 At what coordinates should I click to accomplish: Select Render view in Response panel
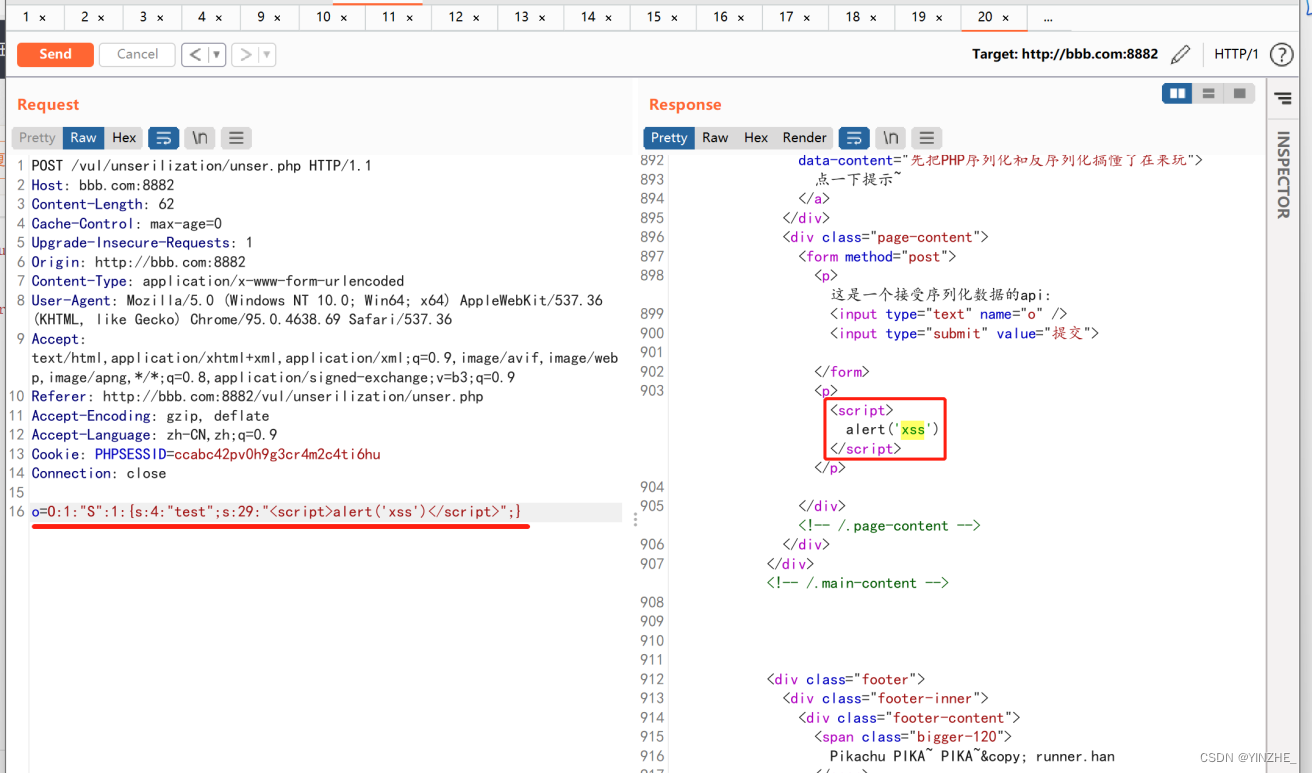coord(805,138)
